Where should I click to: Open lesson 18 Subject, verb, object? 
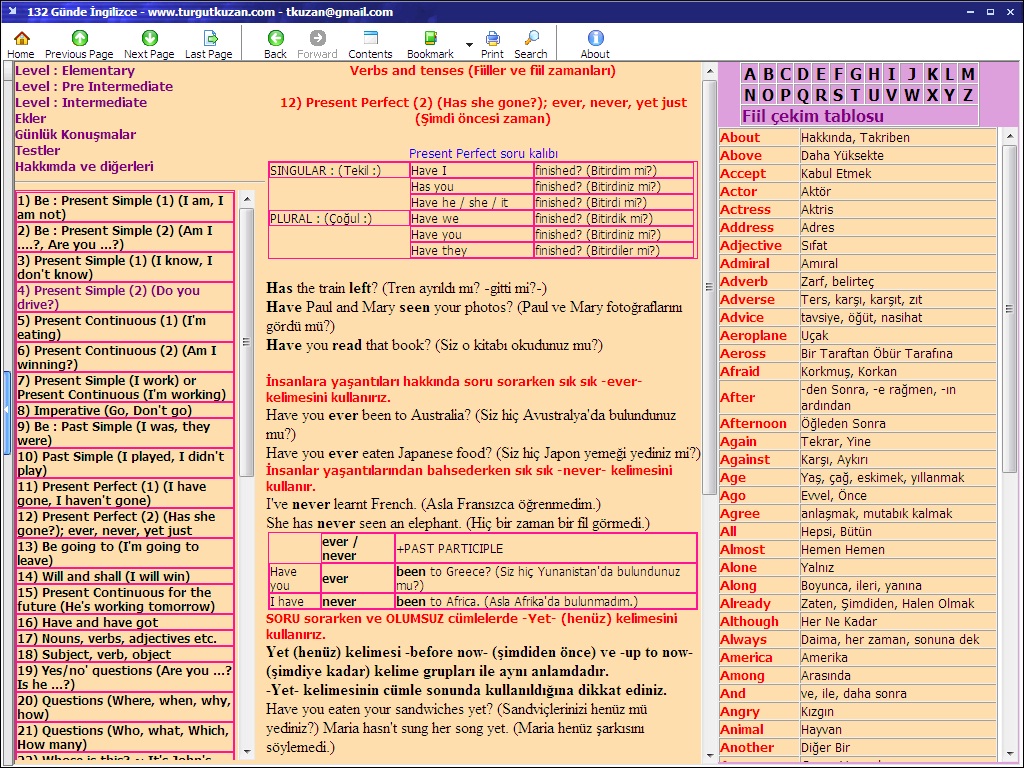[125, 654]
